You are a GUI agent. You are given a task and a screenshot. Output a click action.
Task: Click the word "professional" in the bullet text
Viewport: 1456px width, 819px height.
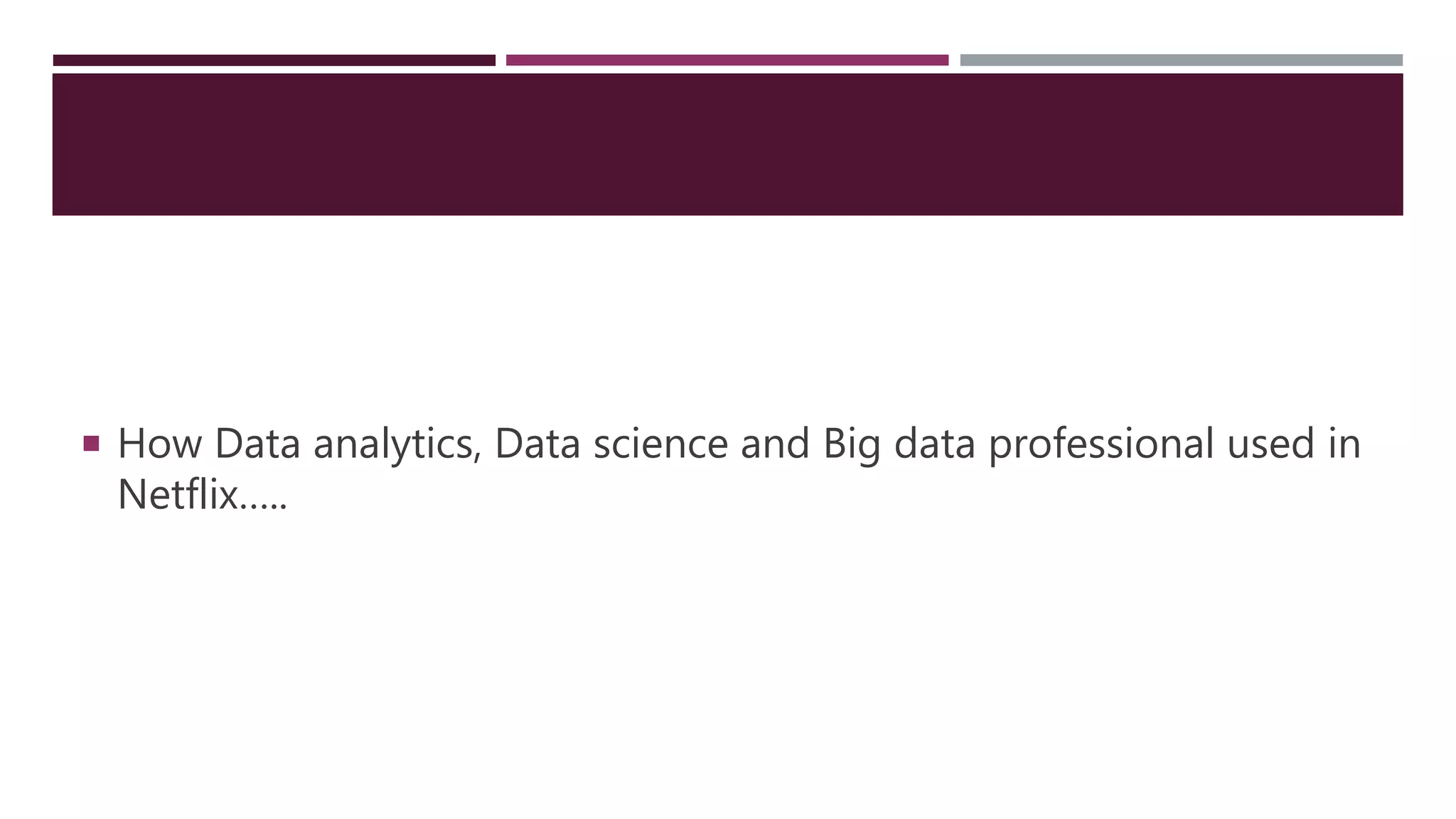pyautogui.click(x=1101, y=445)
